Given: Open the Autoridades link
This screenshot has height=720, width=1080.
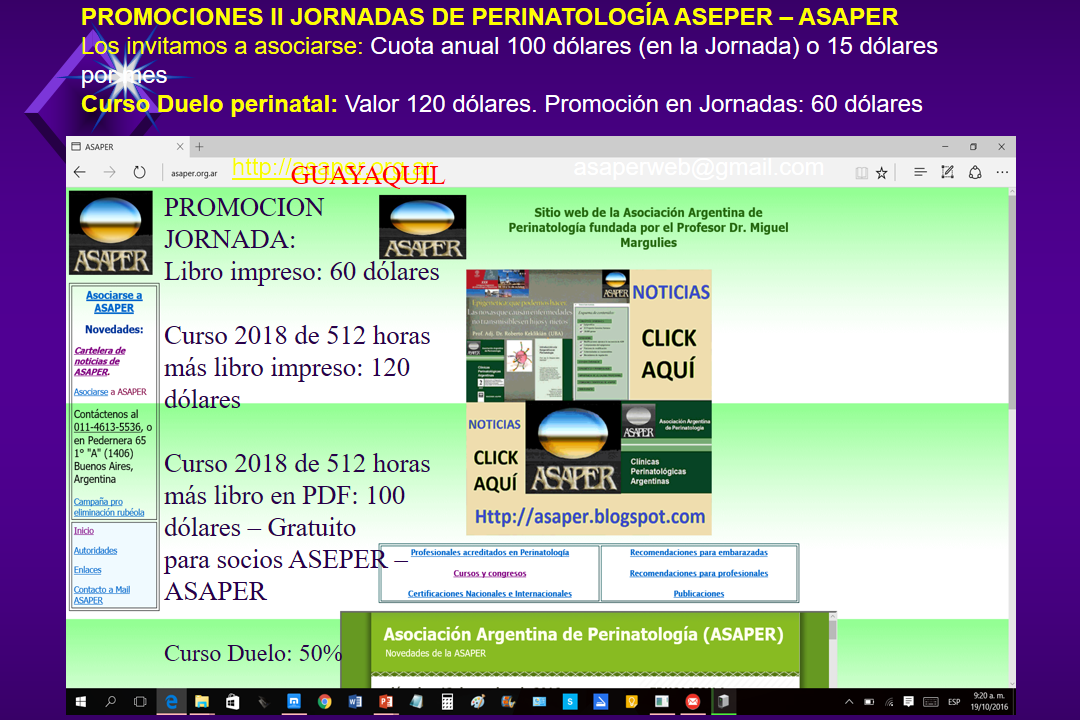Looking at the screenshot, I should point(95,551).
